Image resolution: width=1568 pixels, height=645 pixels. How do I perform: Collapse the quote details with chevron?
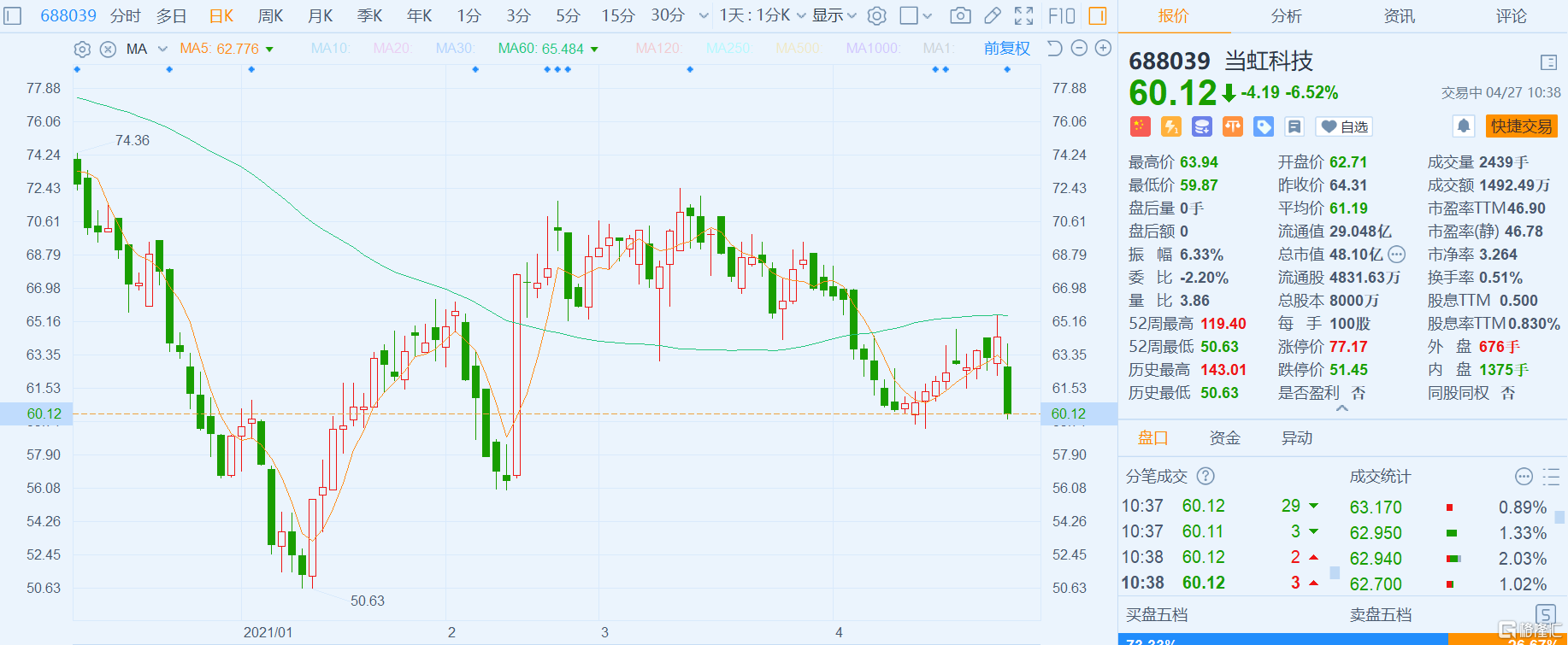pos(1342,408)
